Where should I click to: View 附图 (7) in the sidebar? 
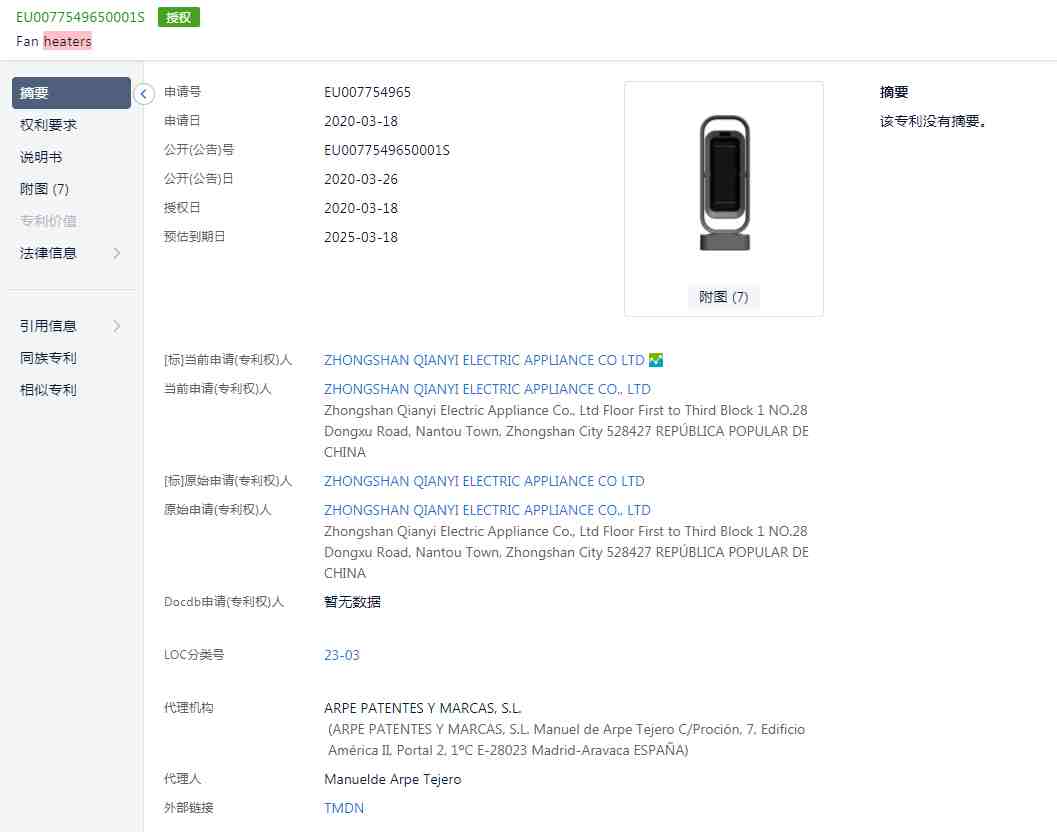44,189
